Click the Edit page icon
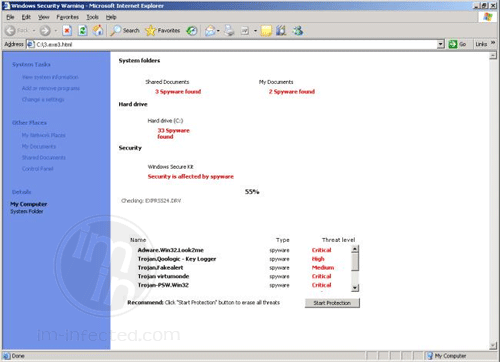Viewport: 500px width, 362px height. [x=245, y=31]
